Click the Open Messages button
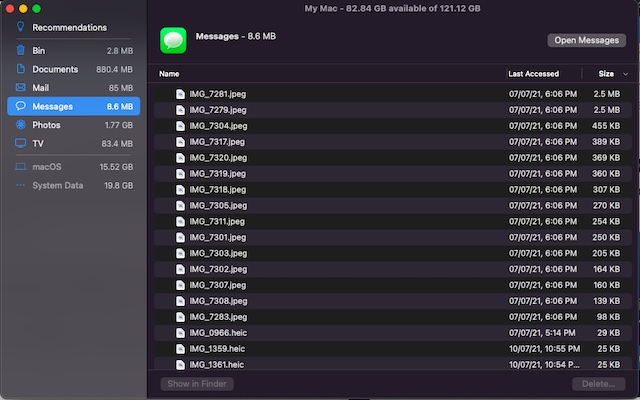The image size is (640, 400). point(587,40)
